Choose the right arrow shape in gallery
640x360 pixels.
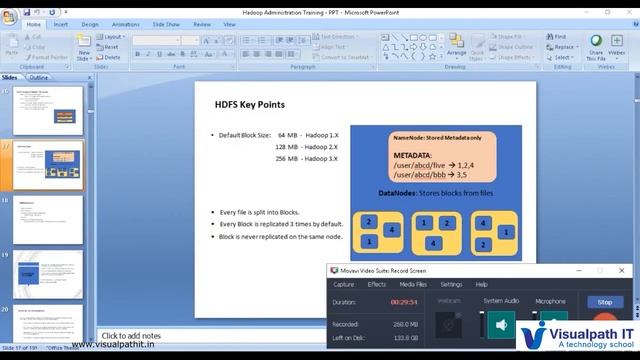pos(413,47)
